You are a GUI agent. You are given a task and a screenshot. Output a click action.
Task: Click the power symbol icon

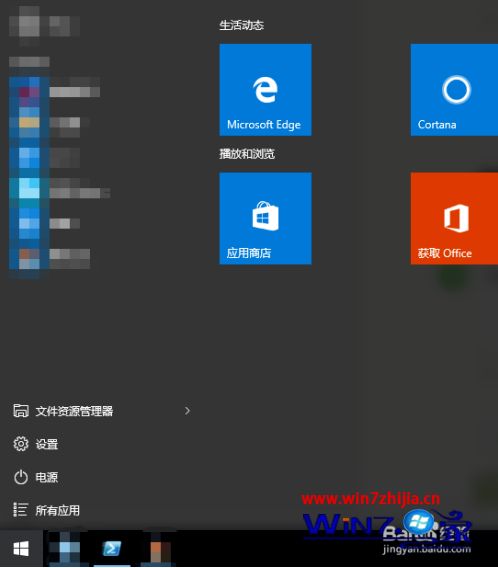tap(21, 477)
